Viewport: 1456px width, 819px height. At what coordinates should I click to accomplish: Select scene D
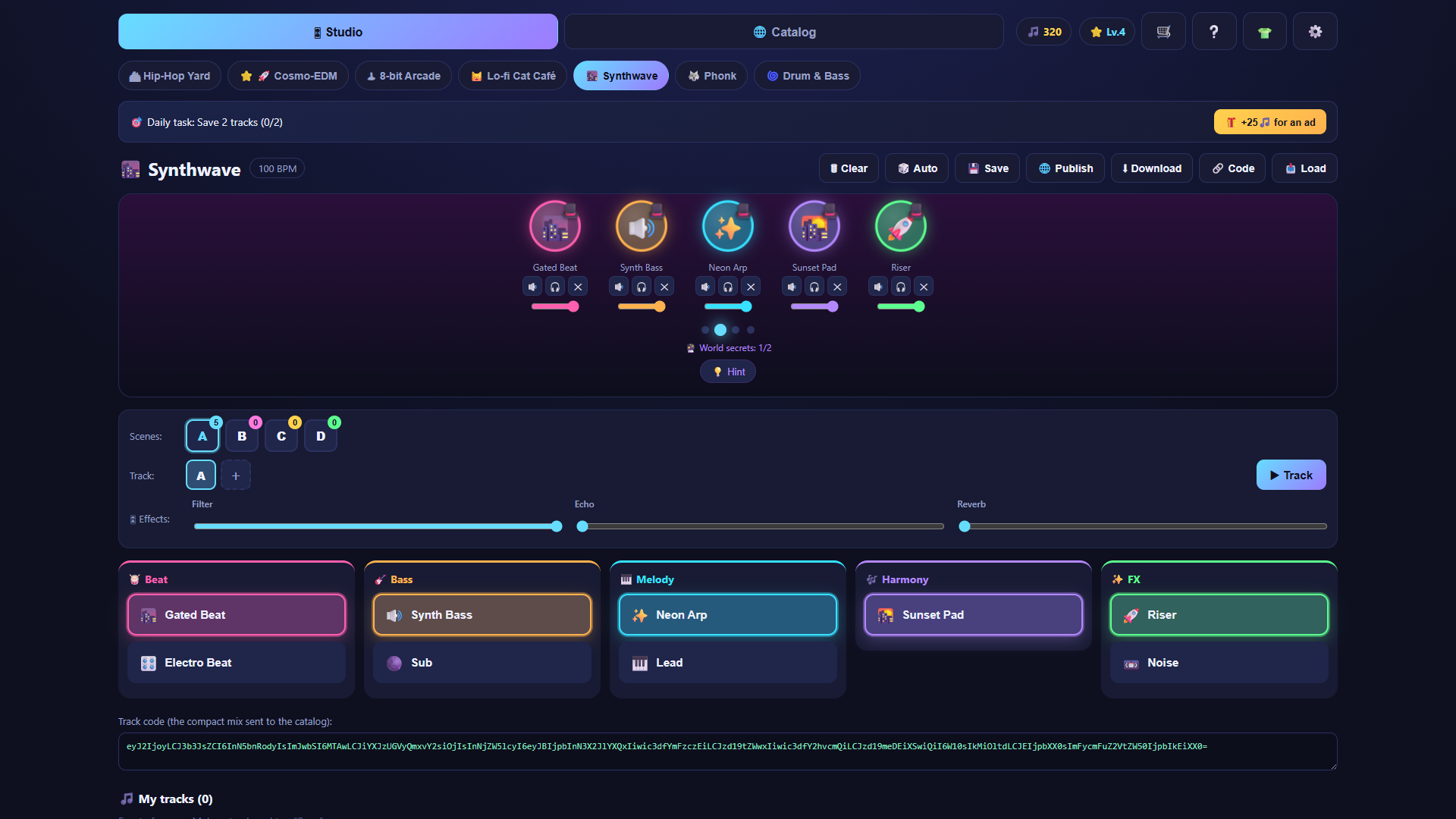point(321,436)
